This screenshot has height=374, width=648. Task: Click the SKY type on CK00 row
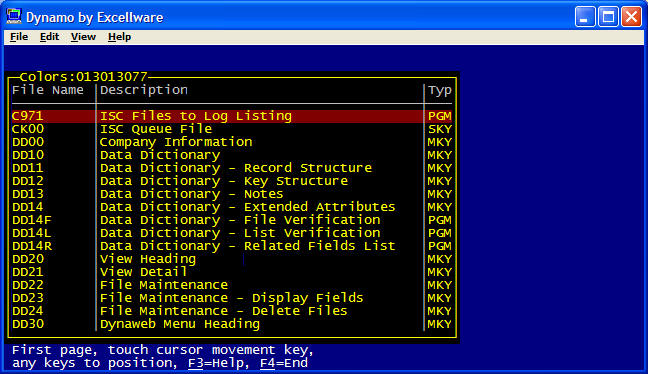click(x=440, y=129)
